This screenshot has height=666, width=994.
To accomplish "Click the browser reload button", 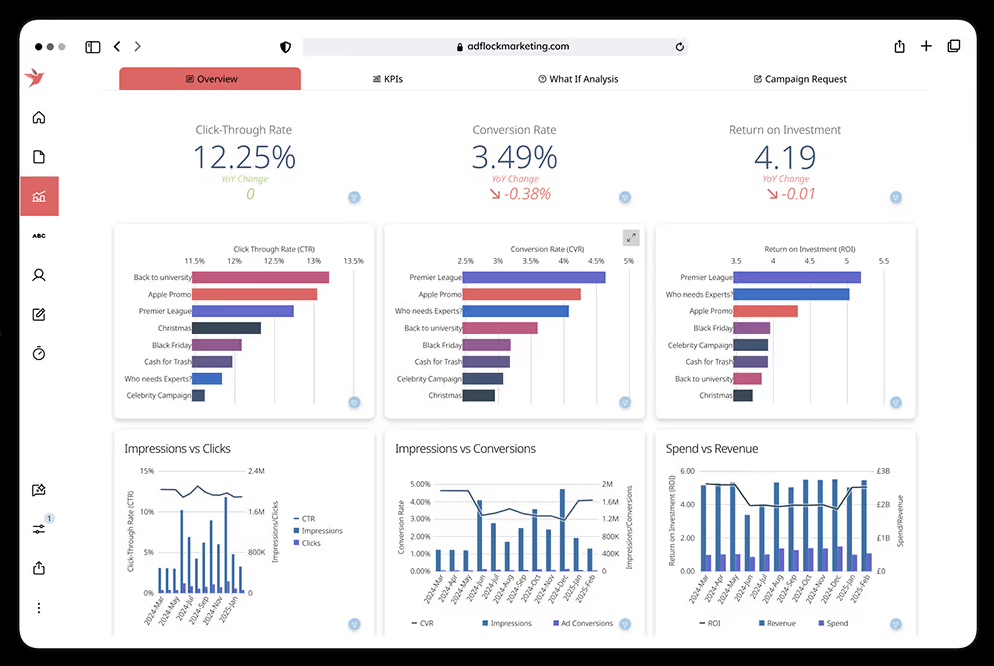I will 680,46.
